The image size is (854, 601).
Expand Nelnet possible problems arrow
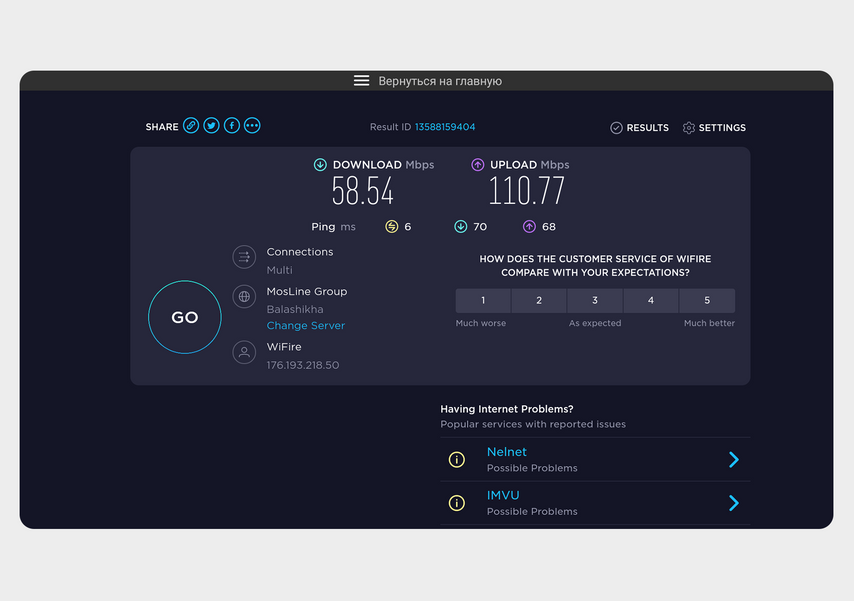[x=734, y=460]
